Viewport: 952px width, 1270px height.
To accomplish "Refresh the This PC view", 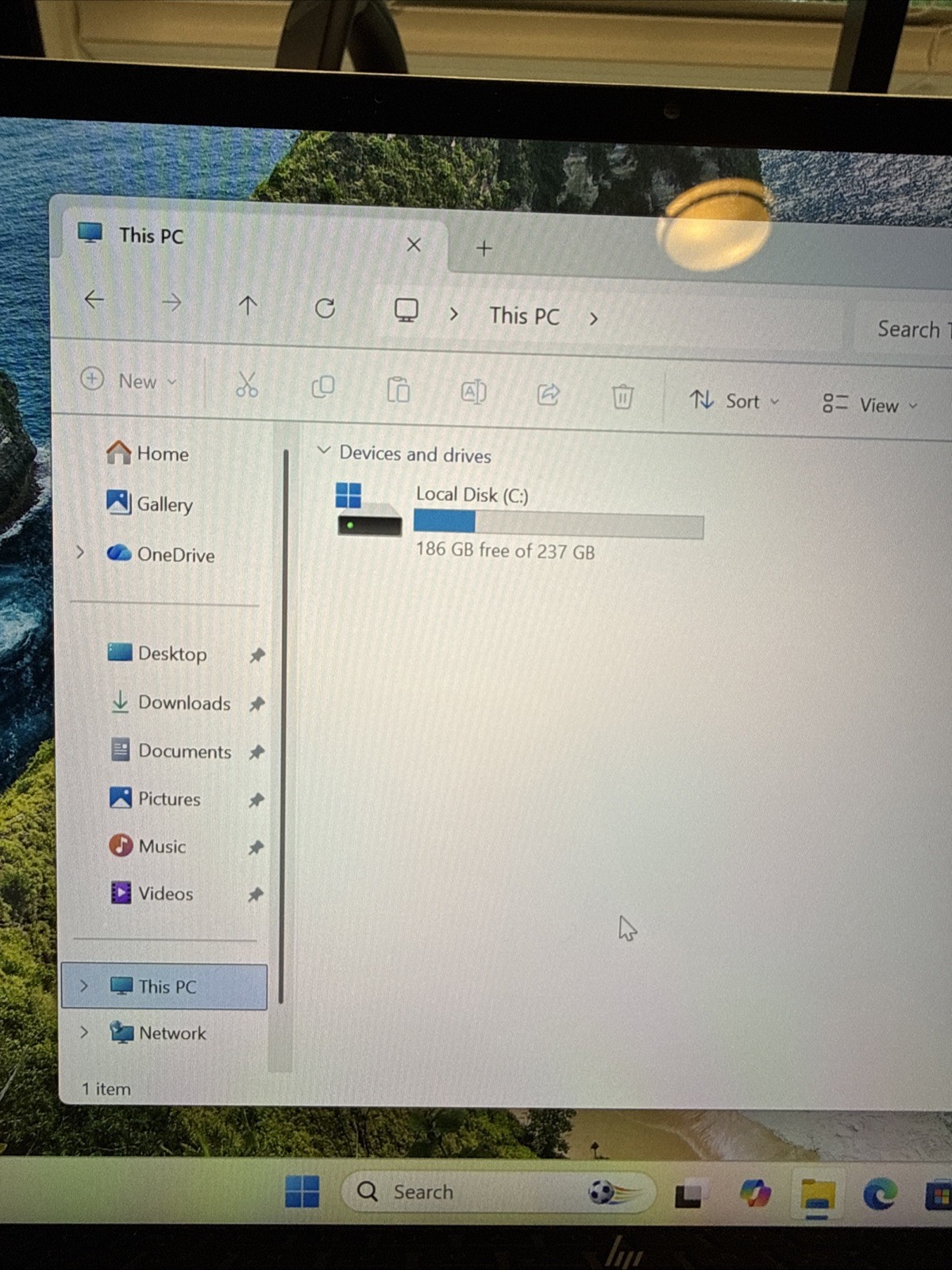I will point(325,308).
